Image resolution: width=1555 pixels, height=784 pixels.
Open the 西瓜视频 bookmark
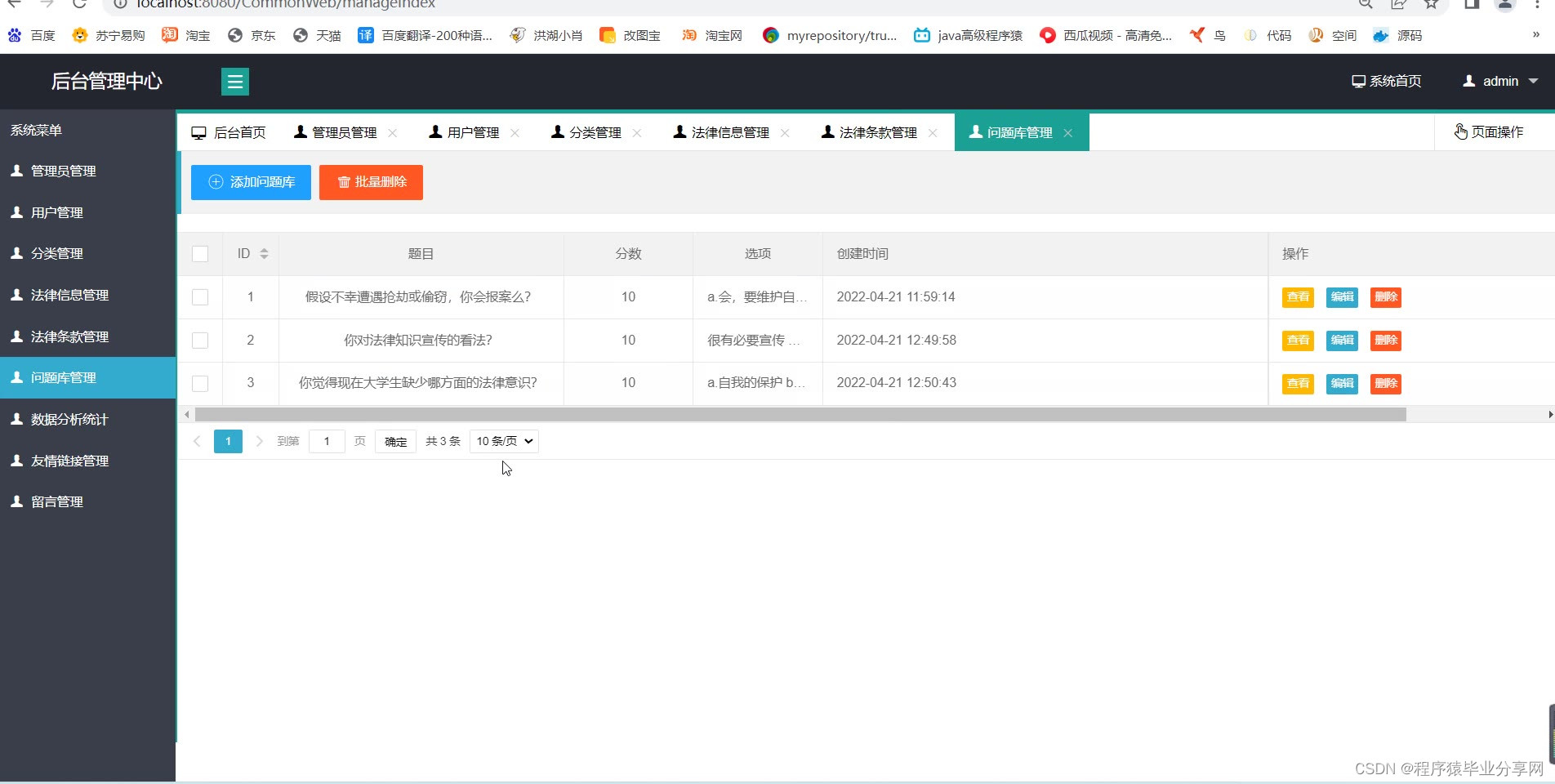(x=1106, y=35)
